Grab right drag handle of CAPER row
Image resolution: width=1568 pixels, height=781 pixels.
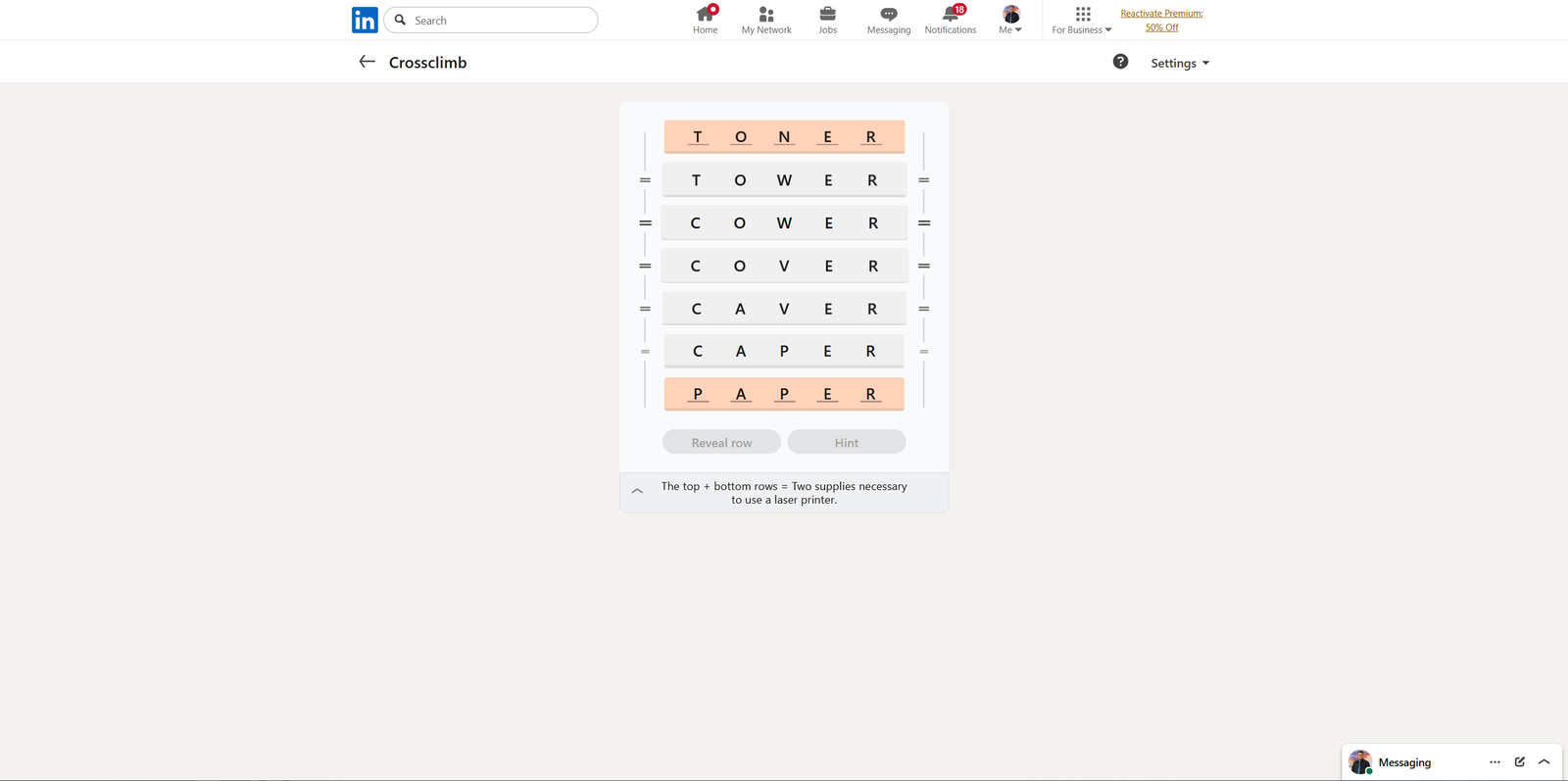pyautogui.click(x=923, y=351)
